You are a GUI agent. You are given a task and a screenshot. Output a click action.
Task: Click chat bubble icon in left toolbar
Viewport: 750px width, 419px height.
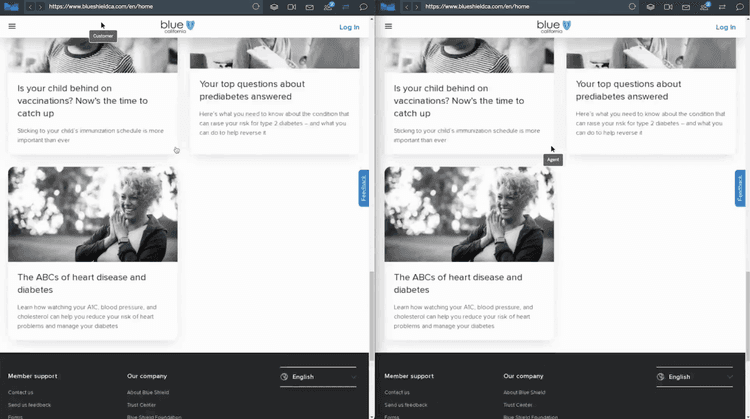[x=363, y=7]
